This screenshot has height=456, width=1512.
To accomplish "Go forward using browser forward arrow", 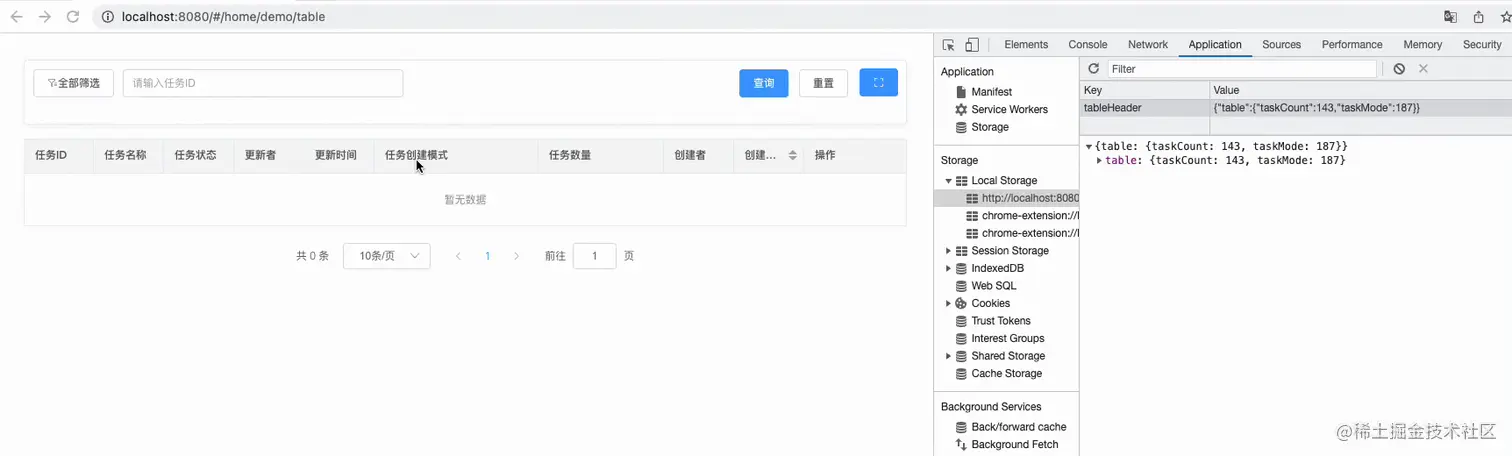I will click(44, 17).
